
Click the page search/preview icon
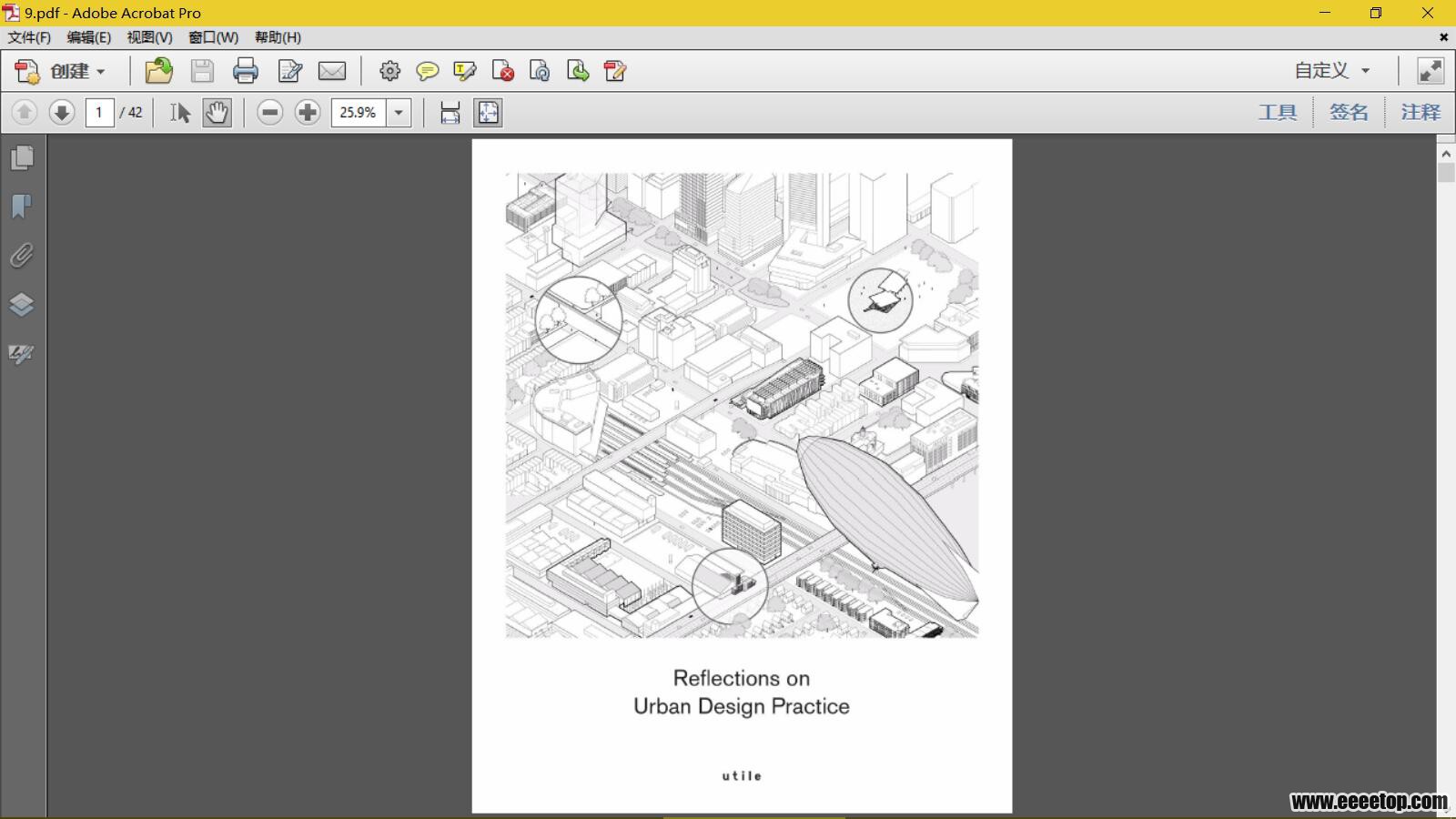click(x=540, y=71)
